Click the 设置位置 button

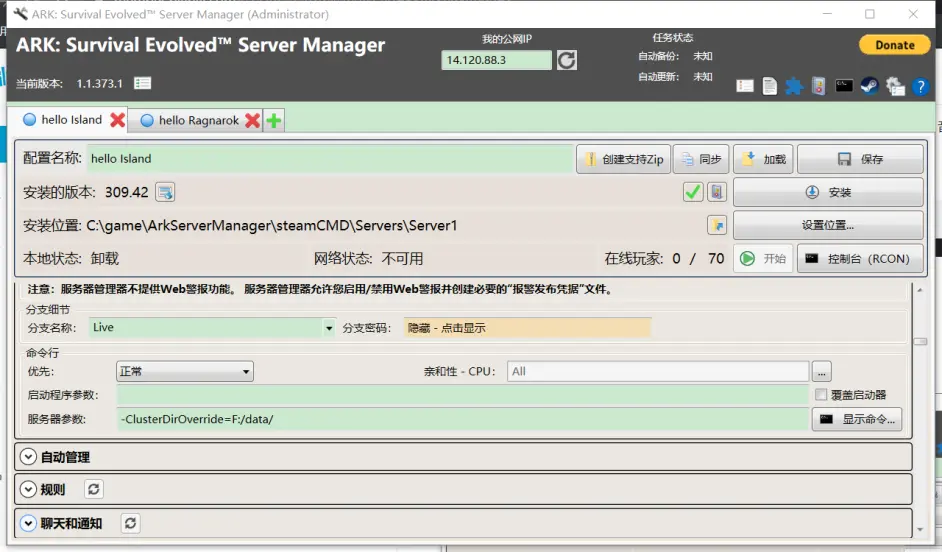pos(828,225)
